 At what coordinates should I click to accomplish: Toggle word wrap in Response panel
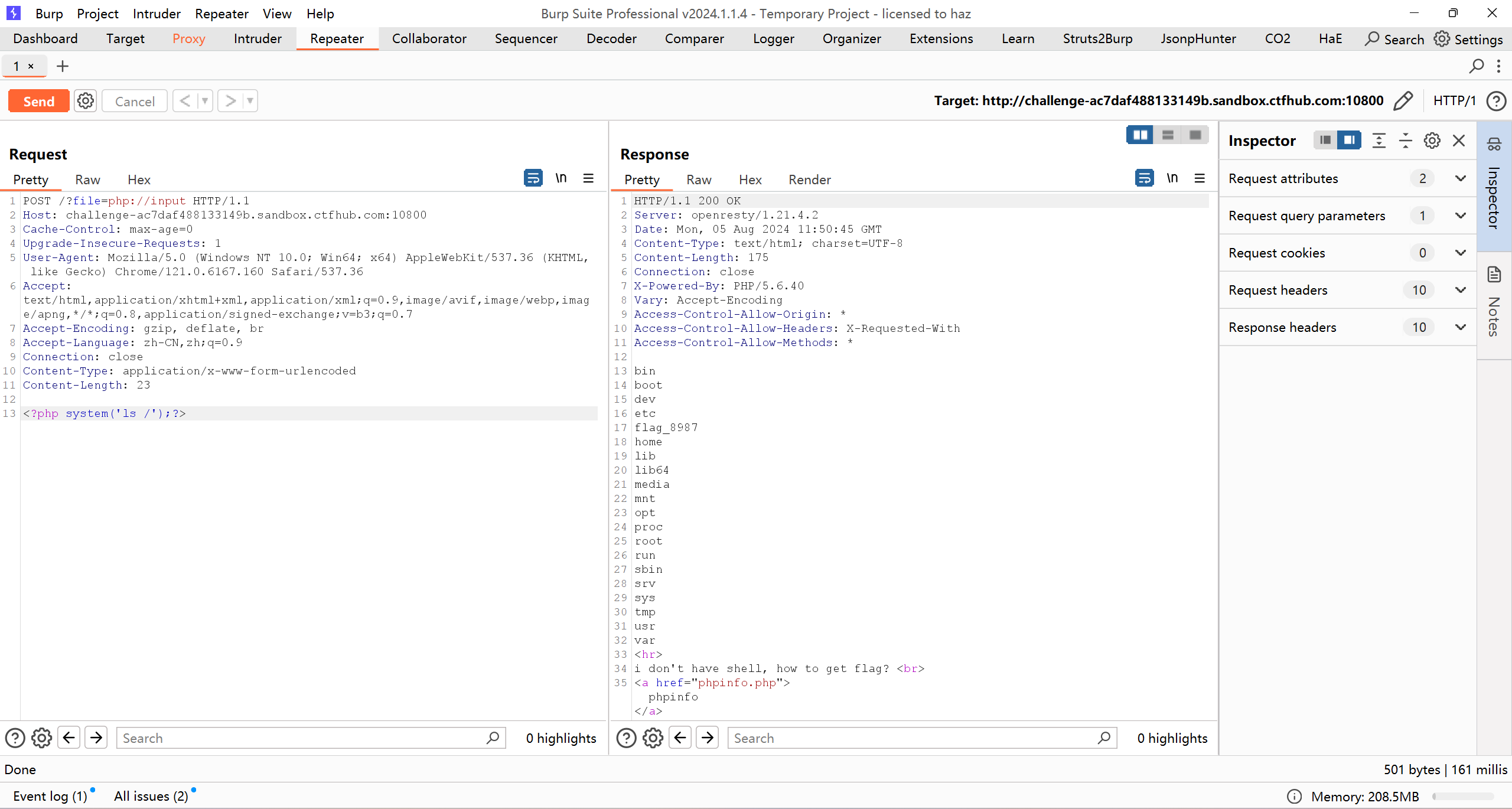pos(1145,178)
